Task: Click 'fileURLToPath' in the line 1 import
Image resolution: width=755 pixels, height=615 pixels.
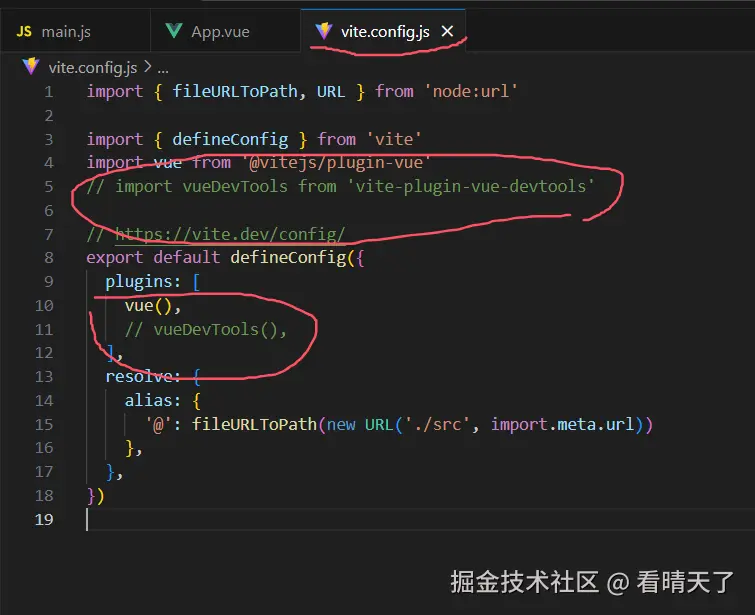Action: [234, 92]
